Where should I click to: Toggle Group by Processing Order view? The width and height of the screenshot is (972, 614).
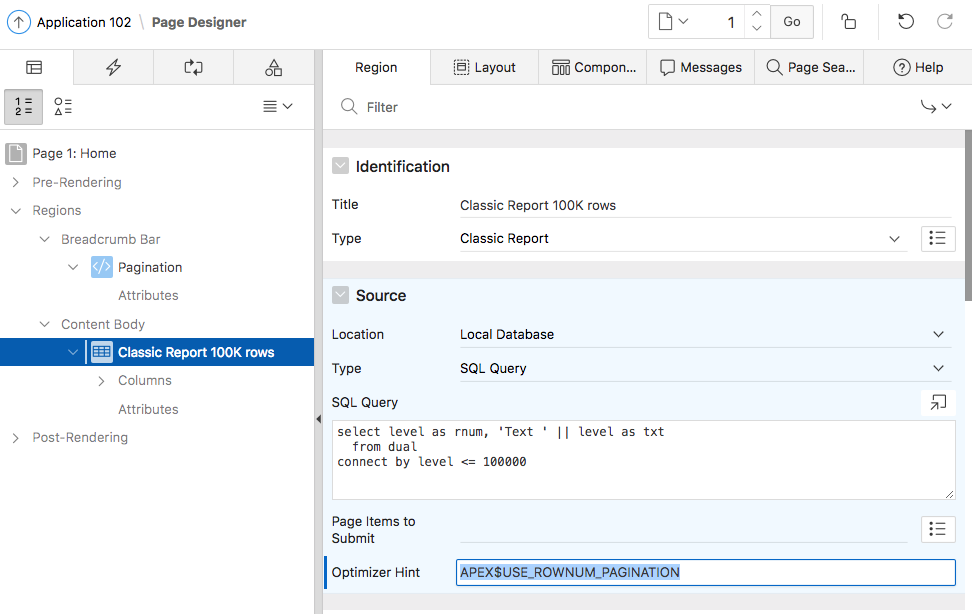(x=24, y=106)
